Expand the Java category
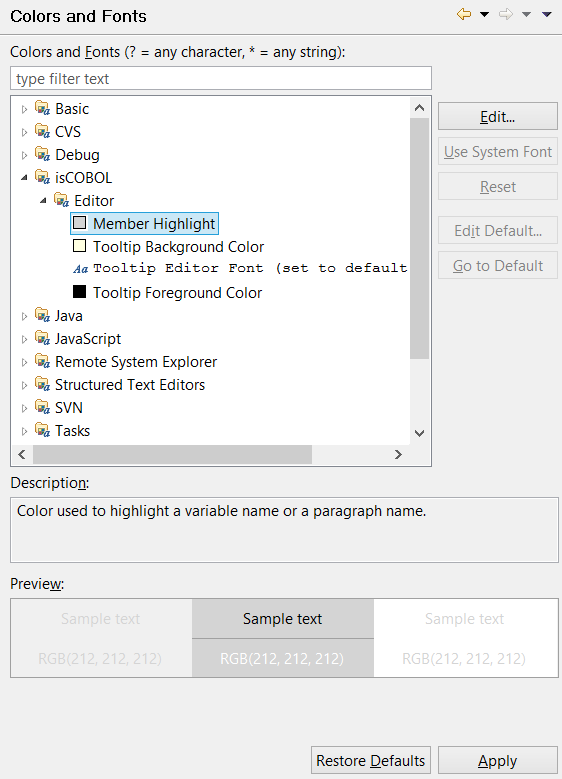 [24, 316]
